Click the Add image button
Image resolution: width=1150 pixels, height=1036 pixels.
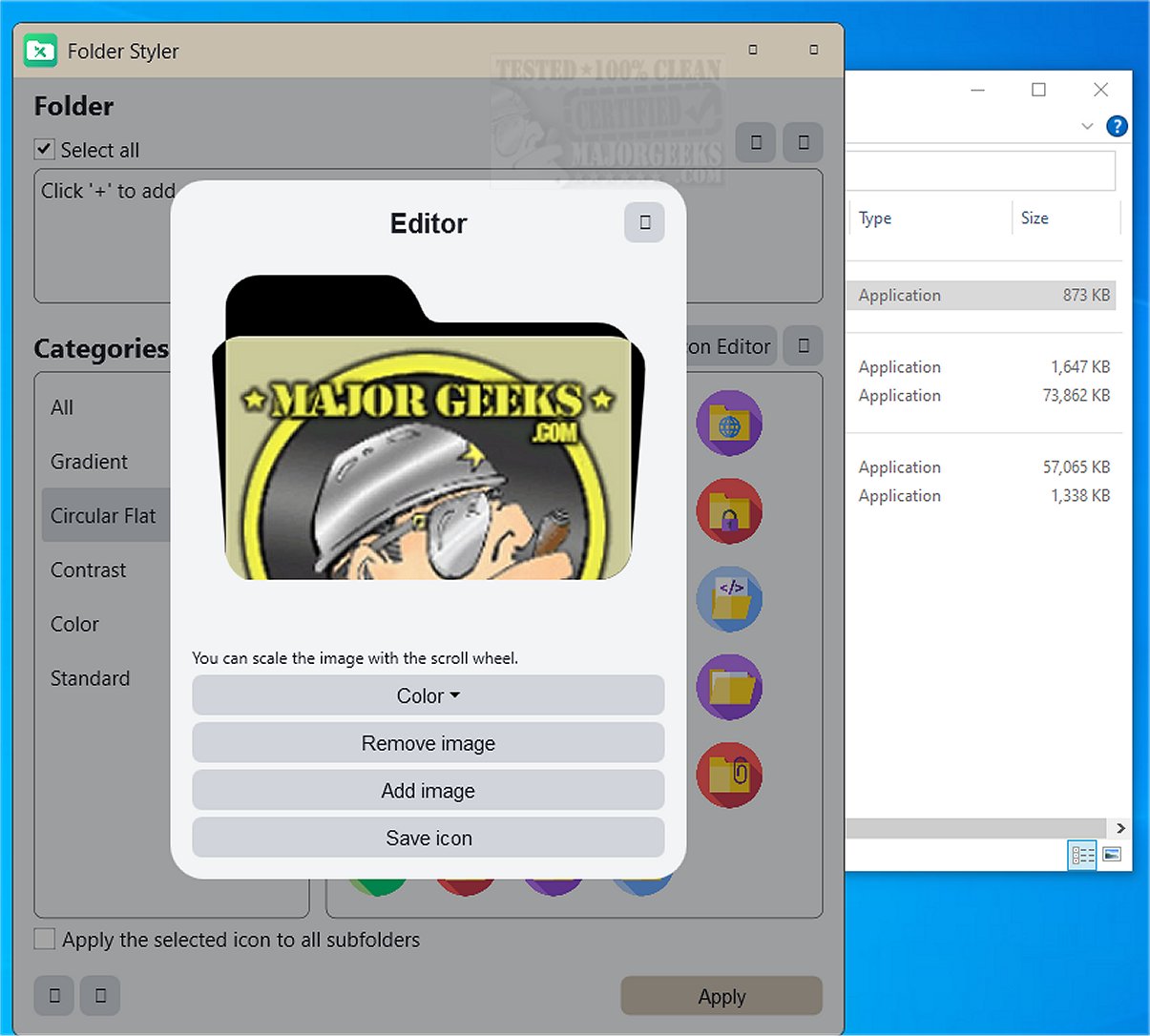428,791
